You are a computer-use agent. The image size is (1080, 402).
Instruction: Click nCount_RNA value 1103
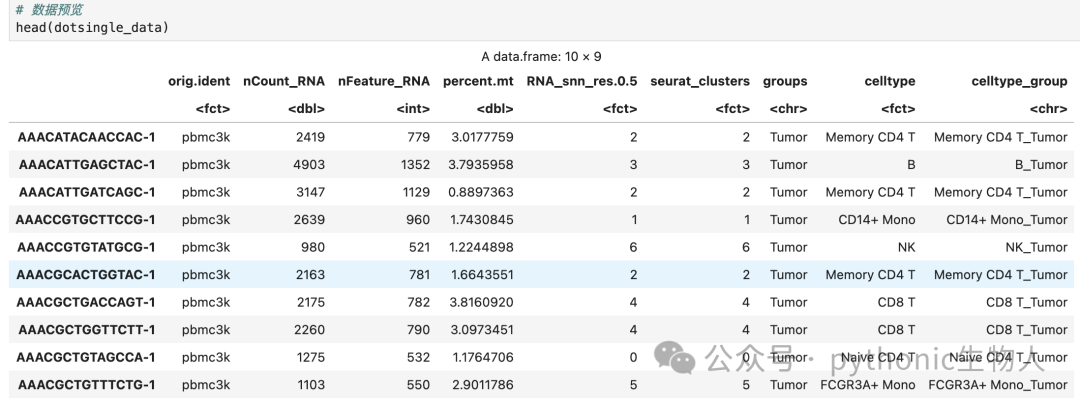point(311,385)
